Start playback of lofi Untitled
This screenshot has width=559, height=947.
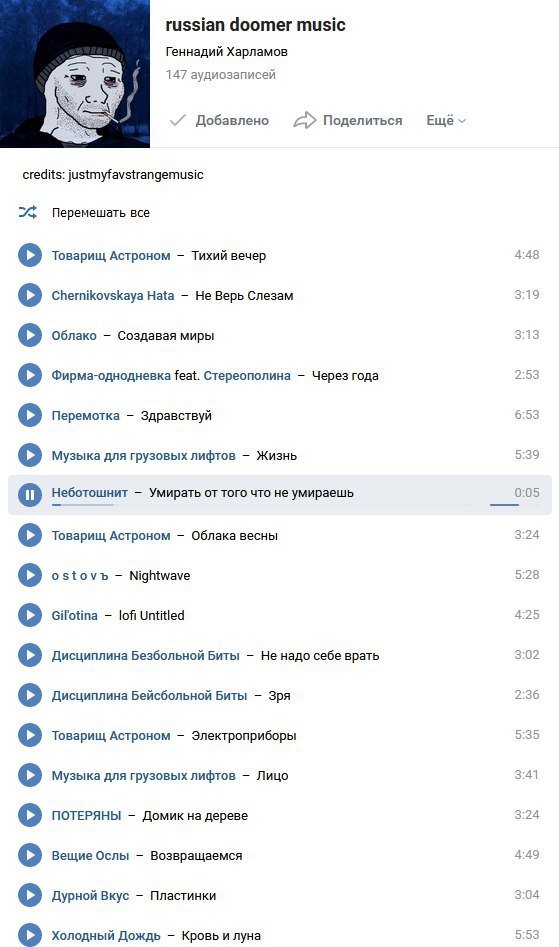[x=30, y=615]
